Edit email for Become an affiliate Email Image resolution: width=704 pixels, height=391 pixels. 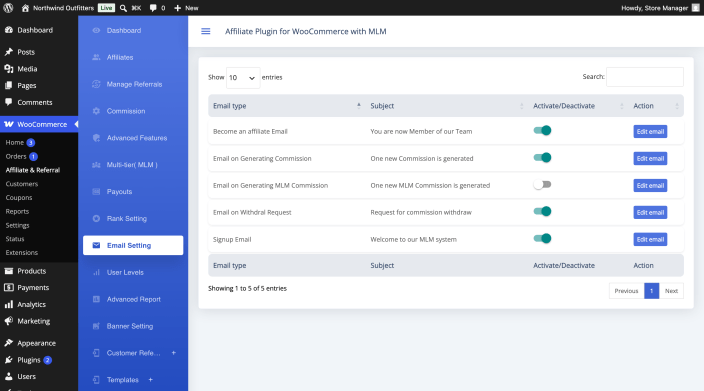(650, 132)
